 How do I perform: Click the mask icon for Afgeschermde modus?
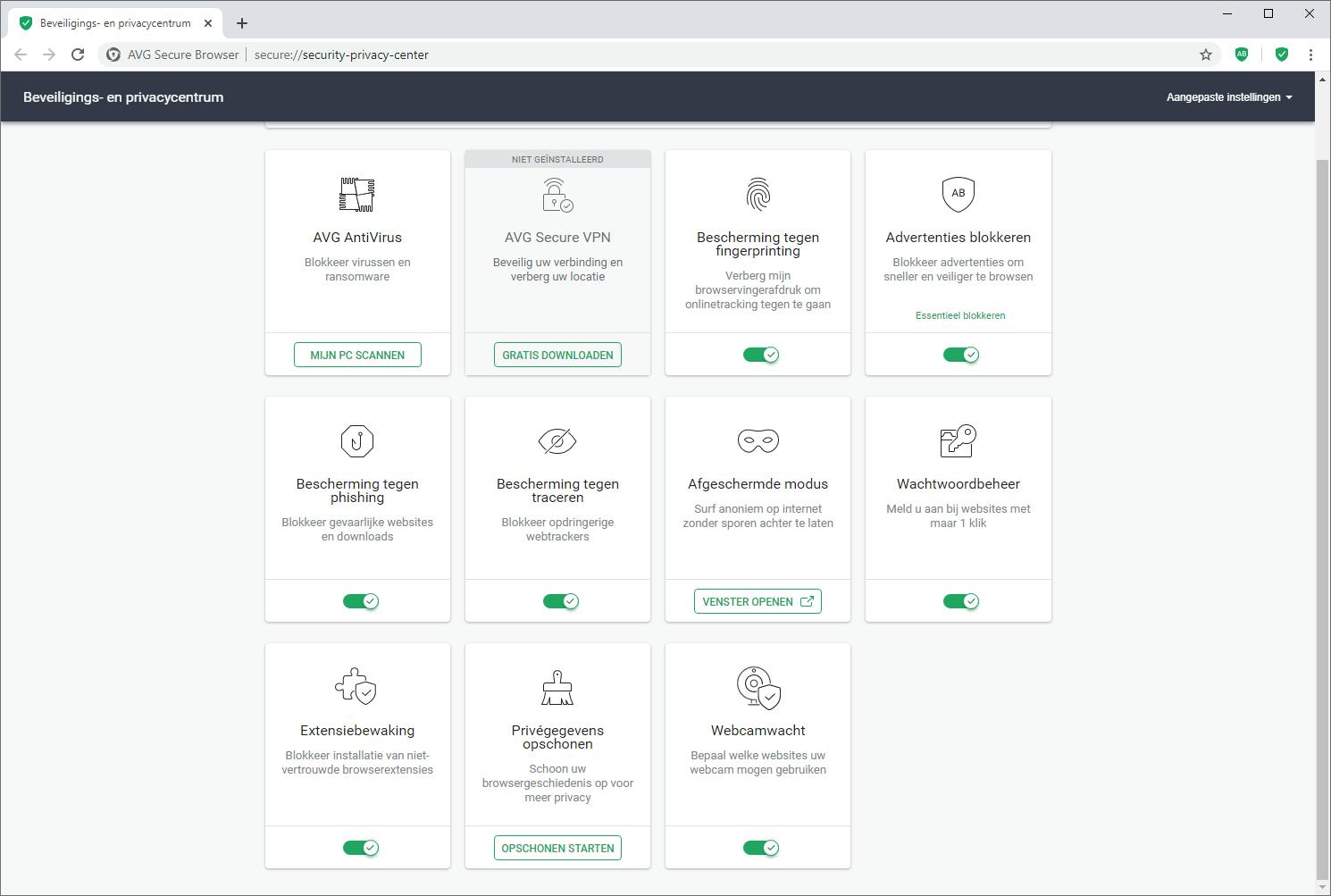click(758, 440)
